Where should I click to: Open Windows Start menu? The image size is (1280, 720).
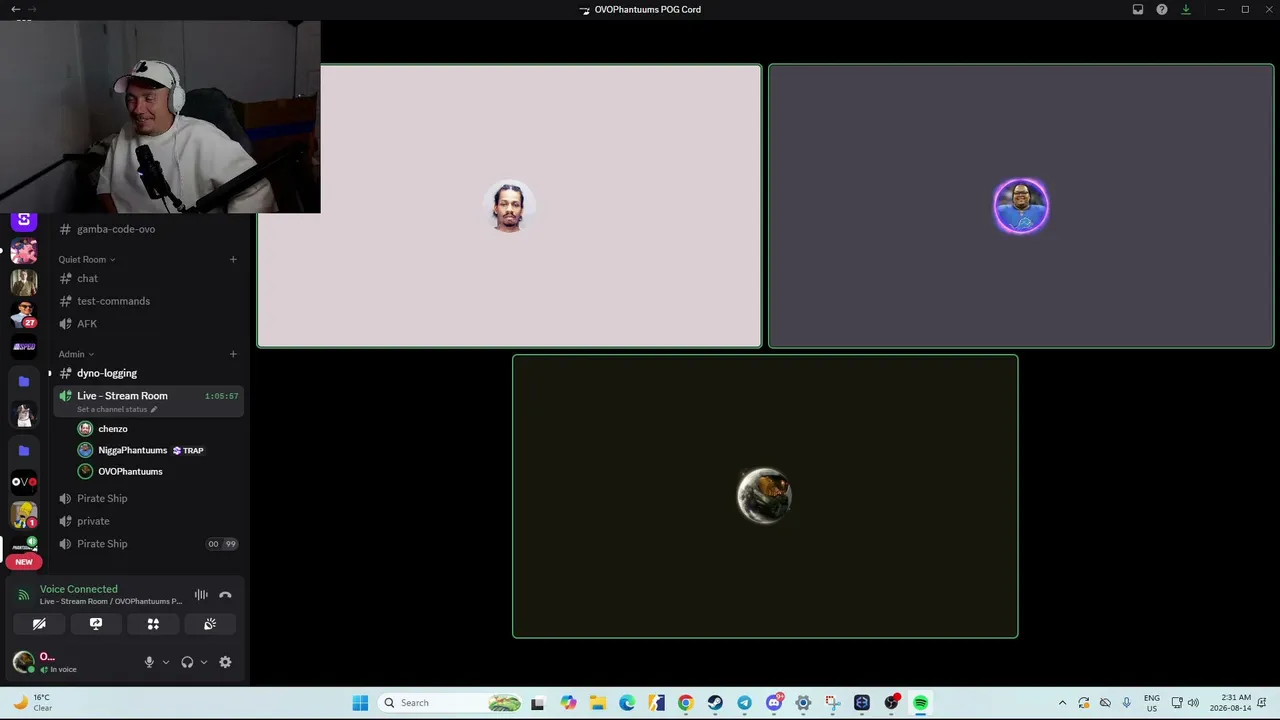pos(360,703)
